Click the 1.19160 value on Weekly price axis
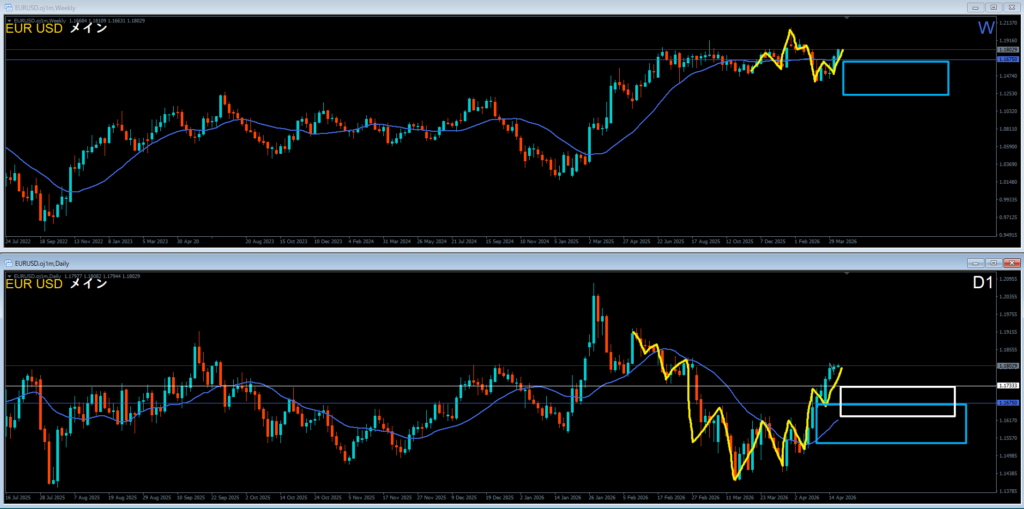The height and width of the screenshot is (509, 1024). pos(1006,40)
